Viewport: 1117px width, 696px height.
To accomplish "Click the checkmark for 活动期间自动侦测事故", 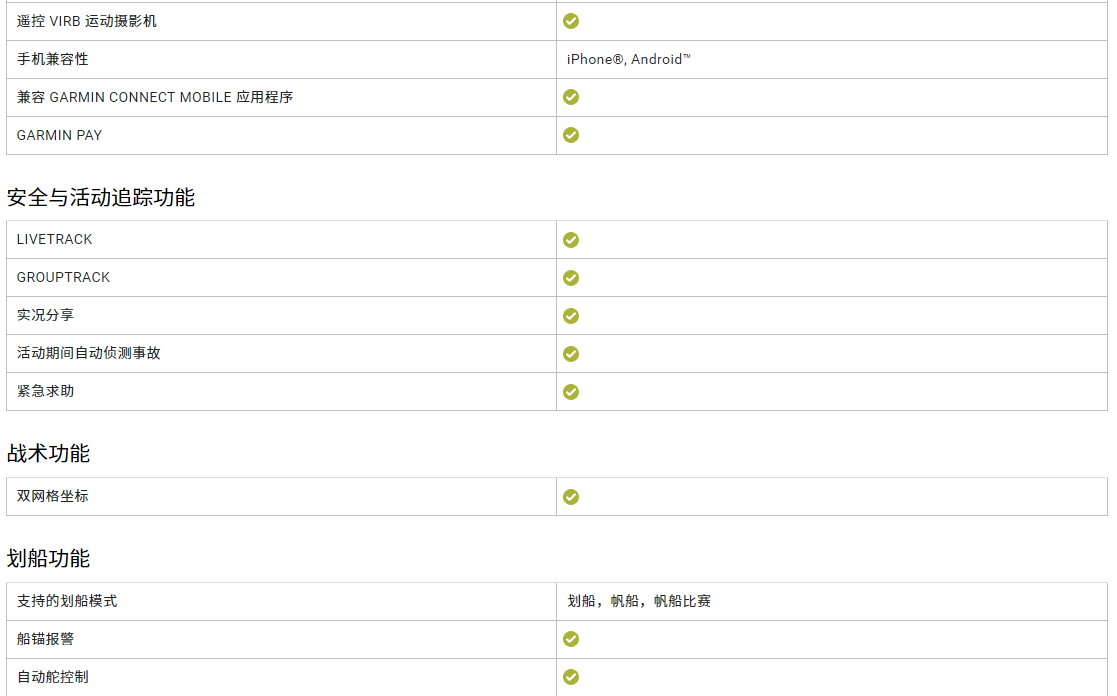I will (571, 354).
